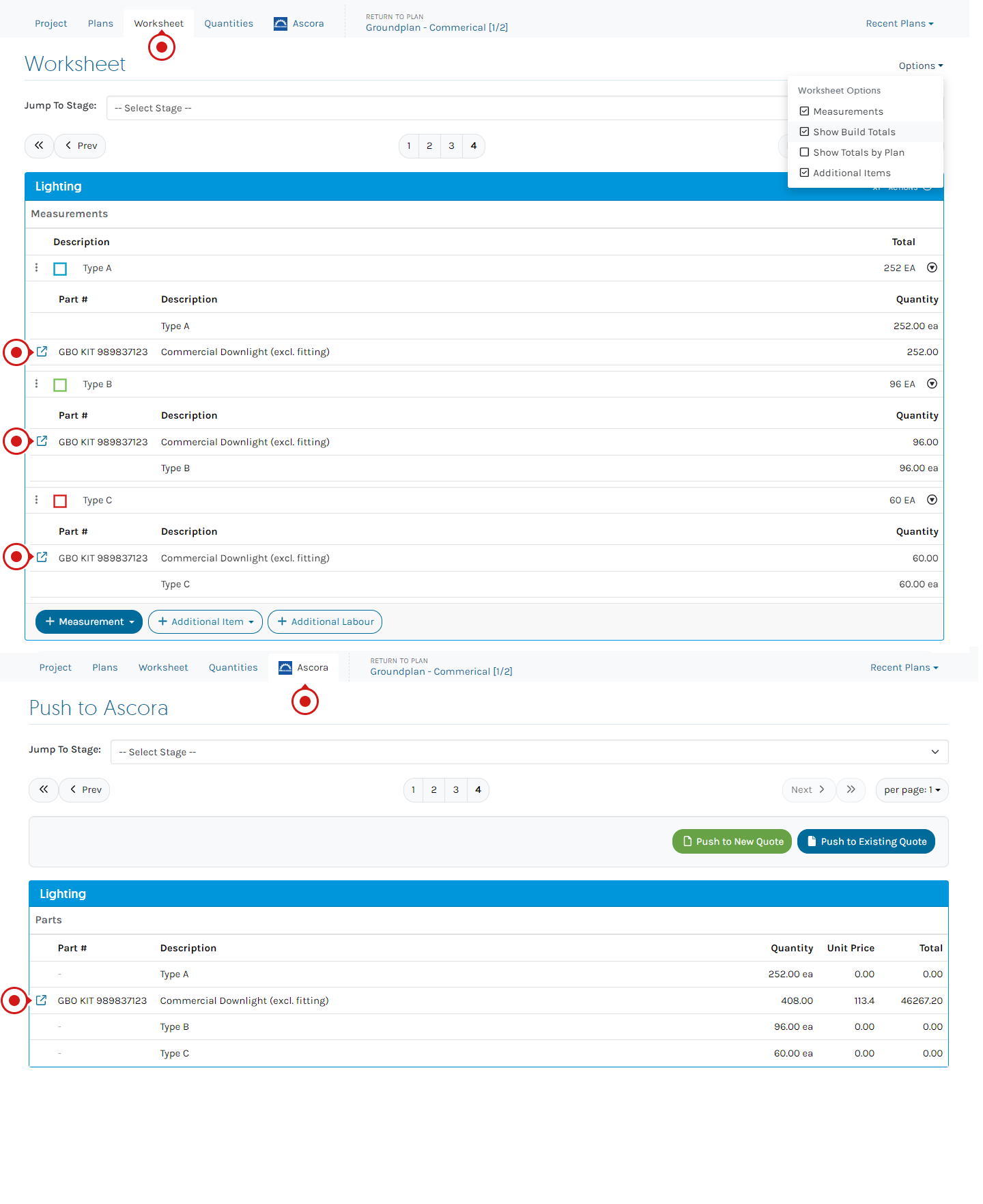Viewport: 983px width, 1204px height.
Task: Click red Type C colour swatch
Action: pyautogui.click(x=60, y=501)
